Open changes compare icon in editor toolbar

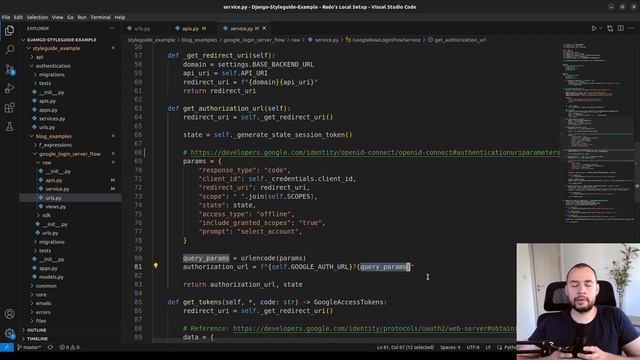[610, 28]
